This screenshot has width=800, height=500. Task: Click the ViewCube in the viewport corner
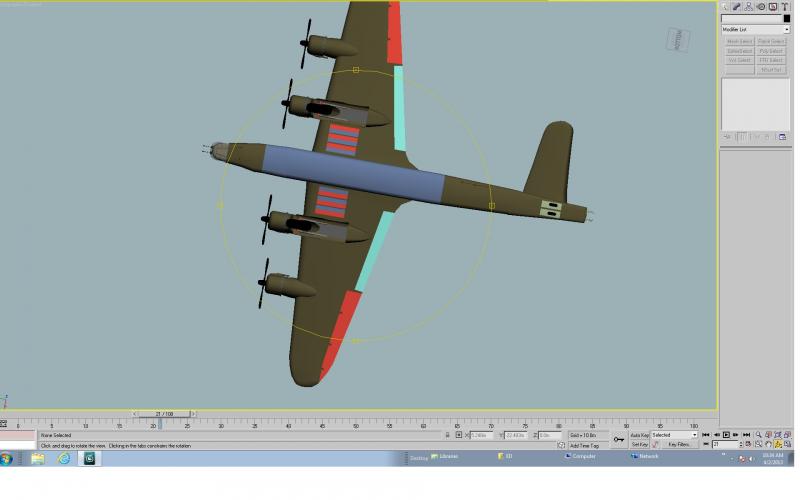[678, 39]
